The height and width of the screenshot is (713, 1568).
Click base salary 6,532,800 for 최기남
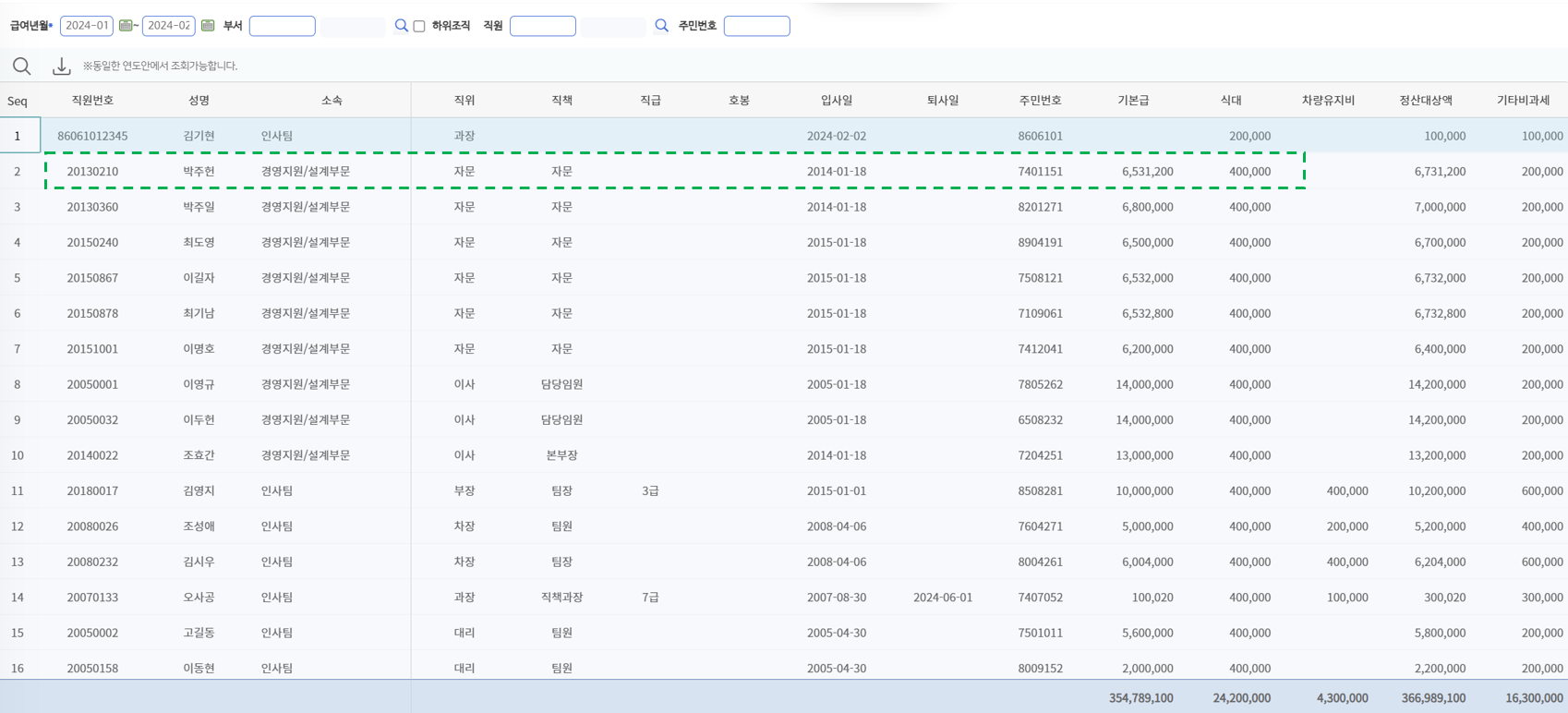tap(1148, 313)
